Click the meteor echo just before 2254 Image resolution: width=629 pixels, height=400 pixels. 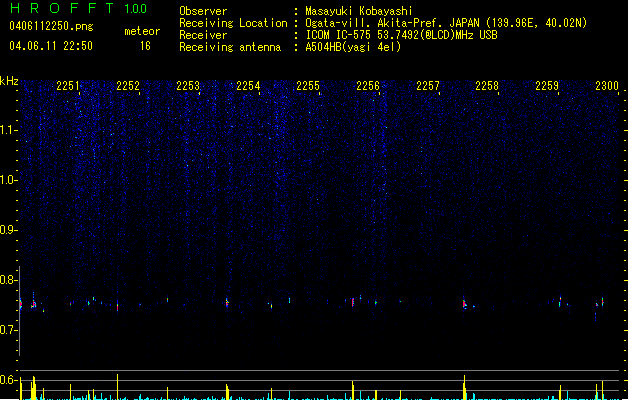[227, 303]
